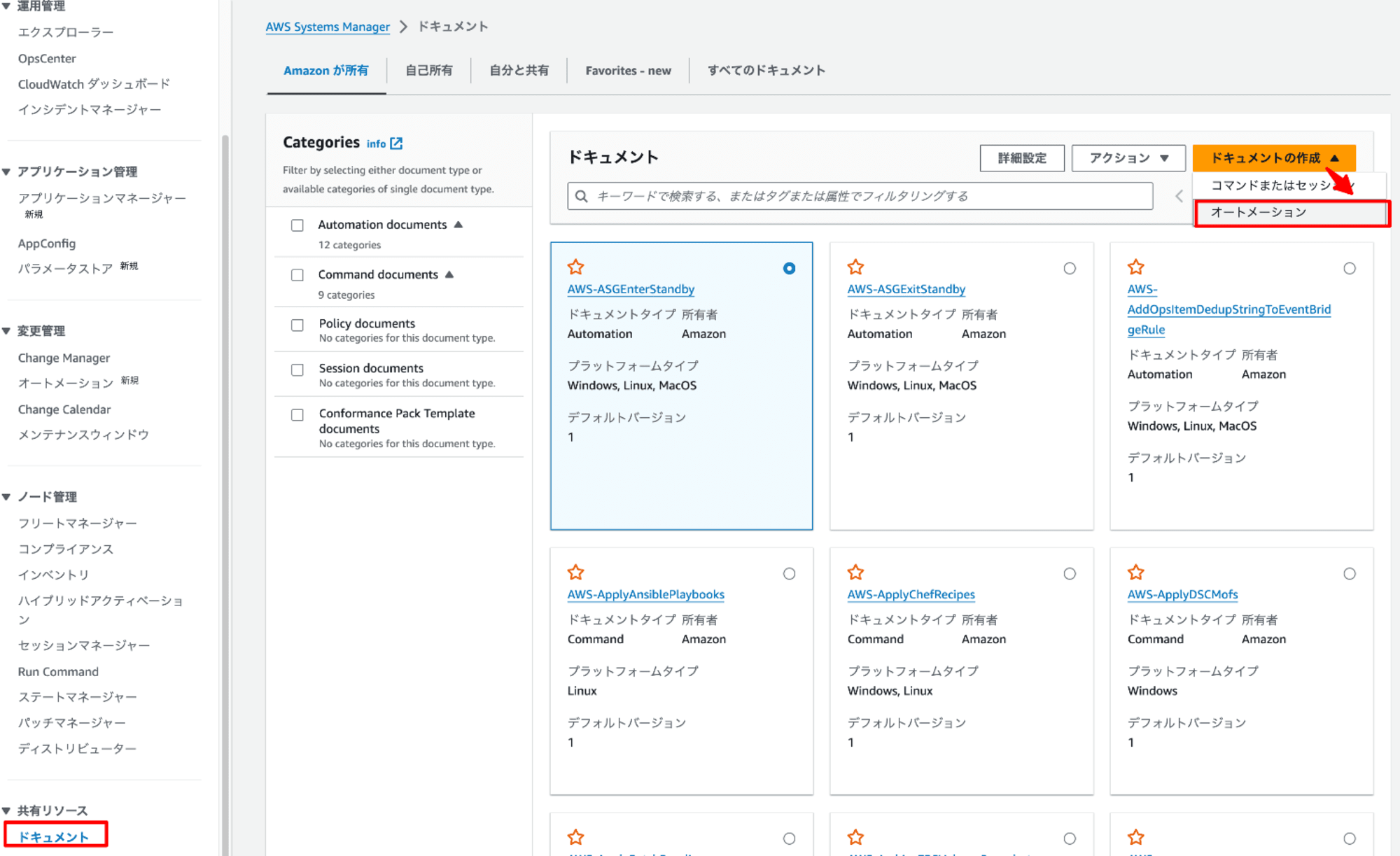The height and width of the screenshot is (856, 1400).
Task: Open パッチマネージャー in the sidebar
Action: point(71,722)
